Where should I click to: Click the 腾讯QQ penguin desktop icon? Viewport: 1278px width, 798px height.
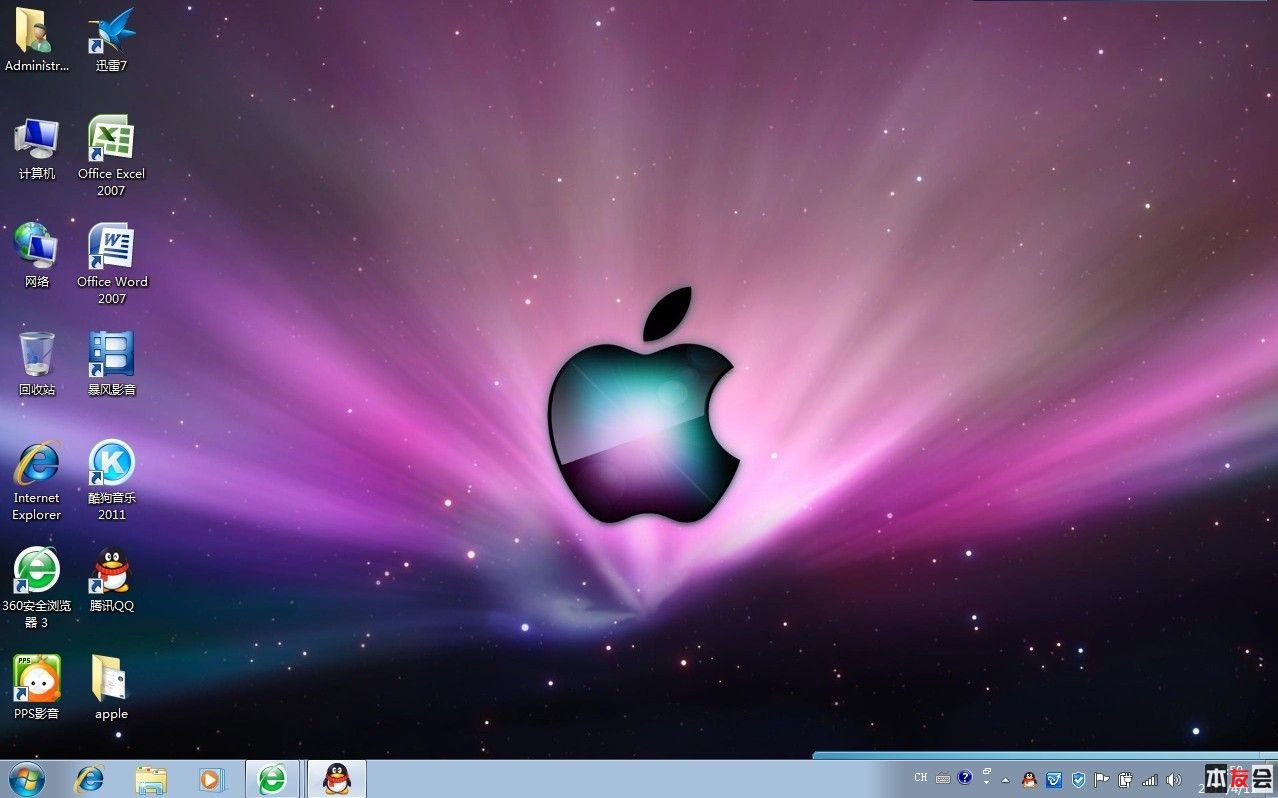point(111,570)
